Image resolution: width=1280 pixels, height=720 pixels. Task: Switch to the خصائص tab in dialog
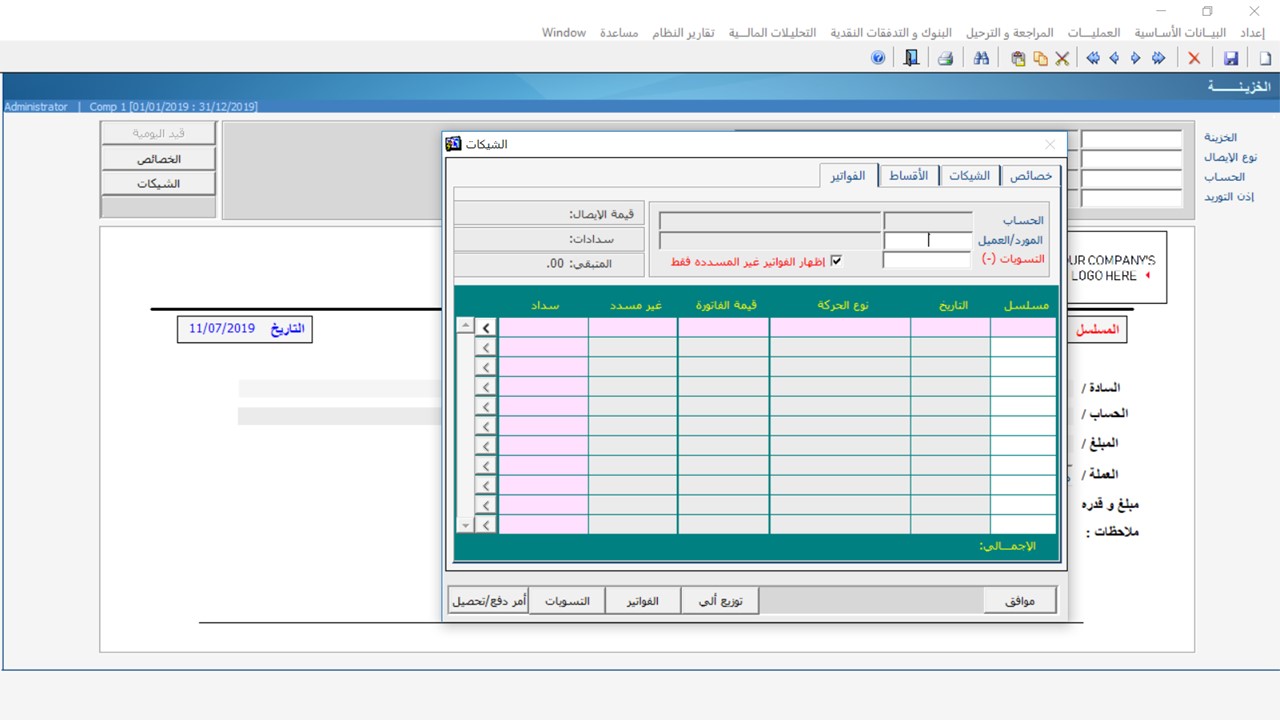point(1030,176)
